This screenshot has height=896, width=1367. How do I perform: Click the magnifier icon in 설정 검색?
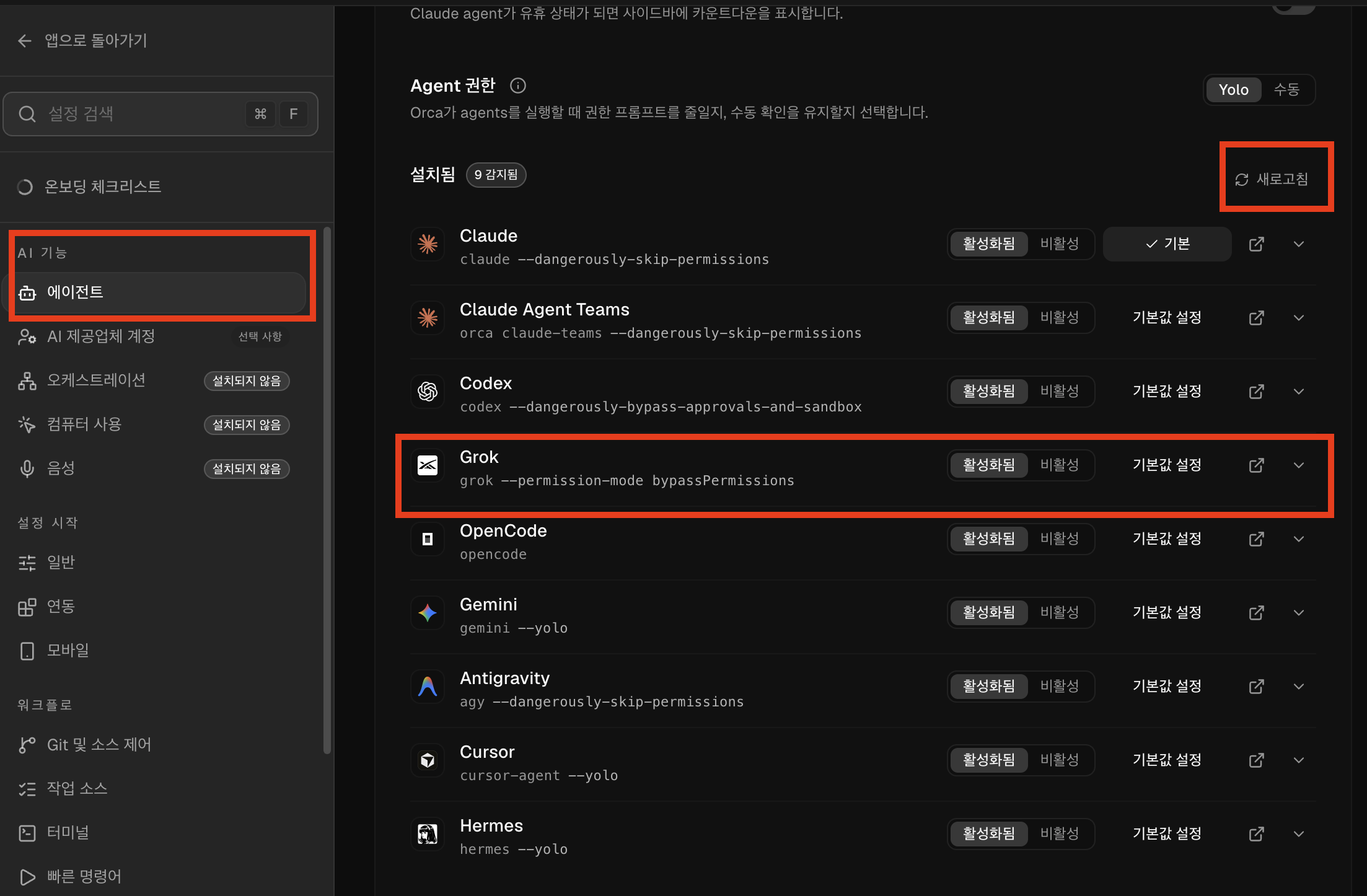click(x=27, y=114)
